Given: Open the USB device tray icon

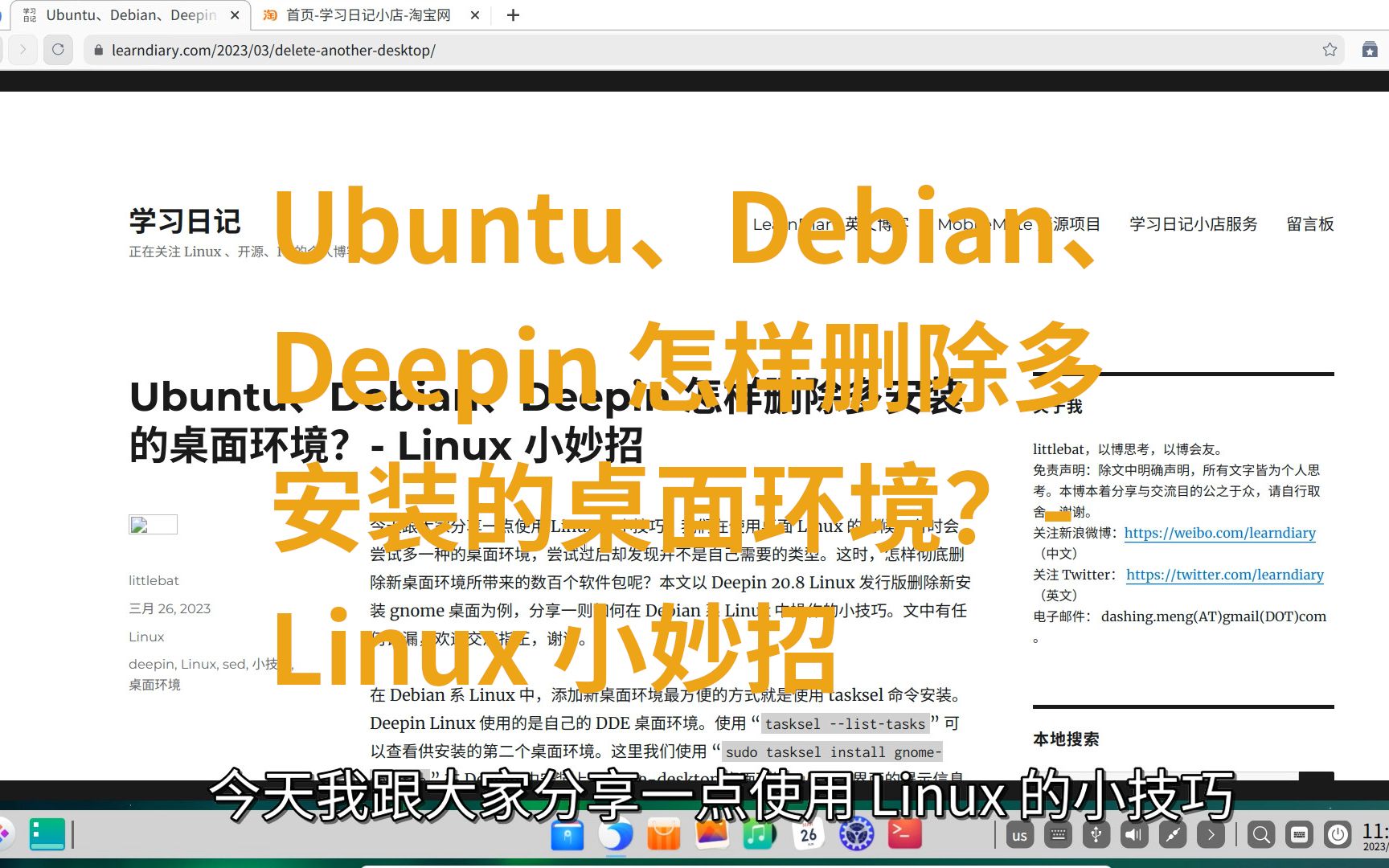Looking at the screenshot, I should coord(1096,835).
